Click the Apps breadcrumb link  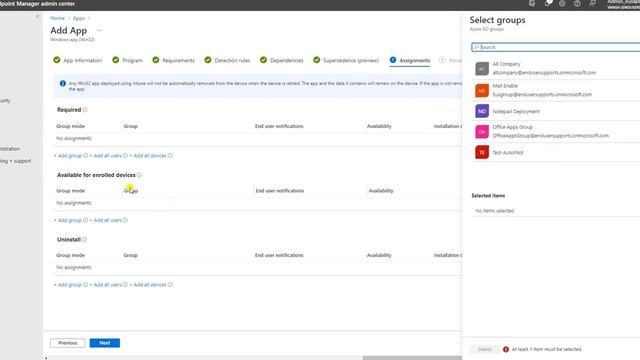tap(79, 18)
